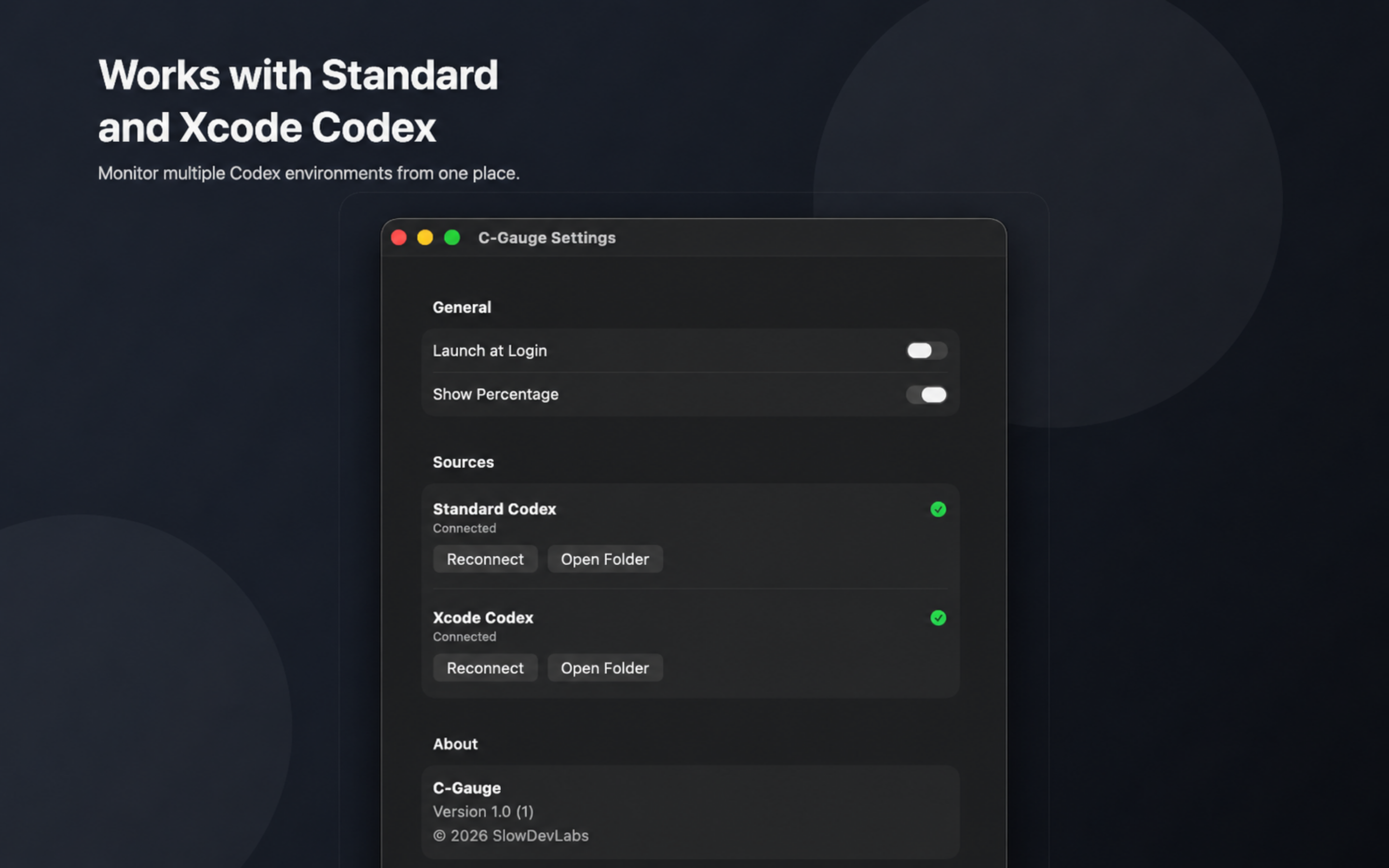1389x868 pixels.
Task: Click the Show Percentage label
Action: pyautogui.click(x=495, y=394)
